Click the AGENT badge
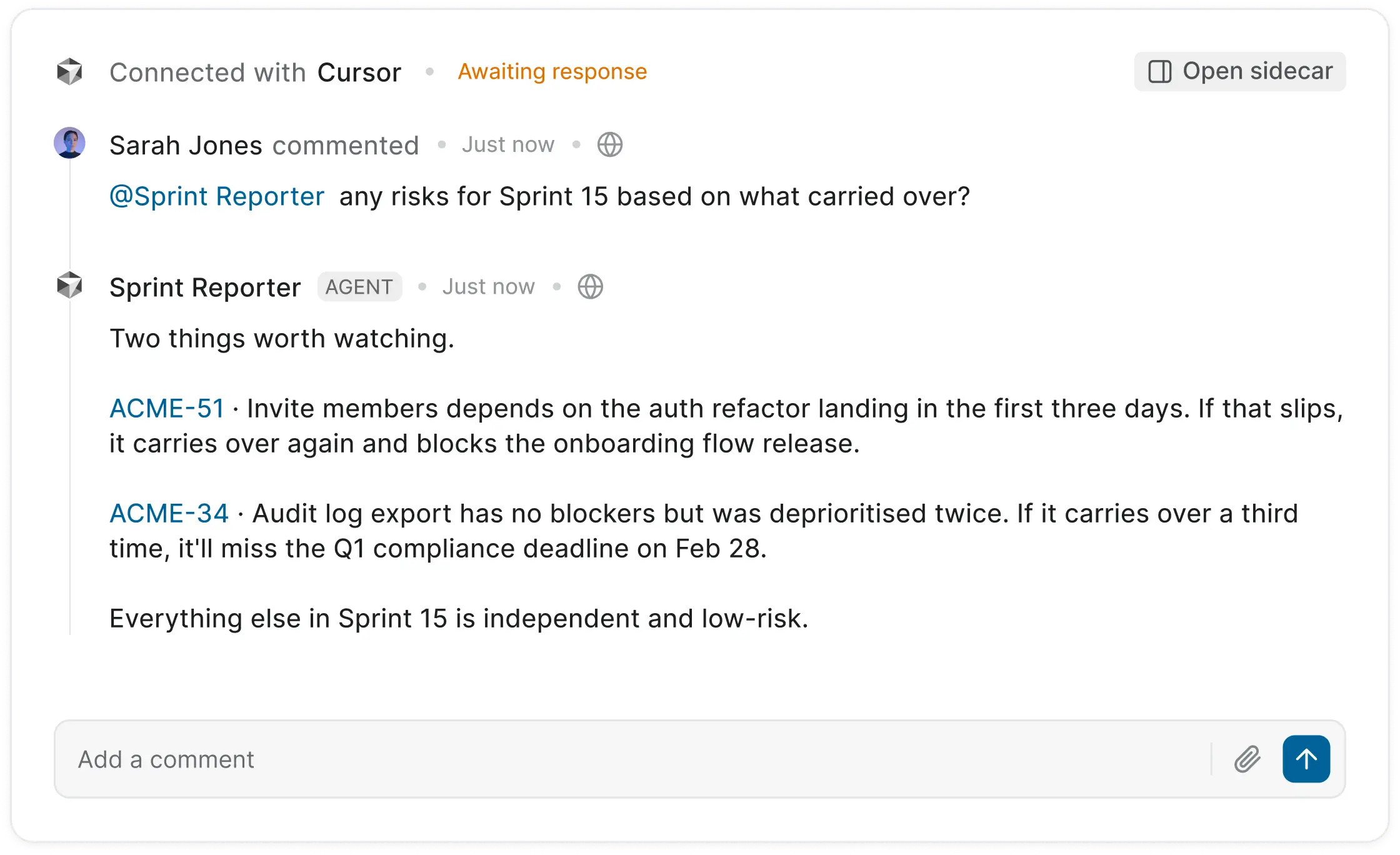The image size is (1400, 855). coord(359,286)
